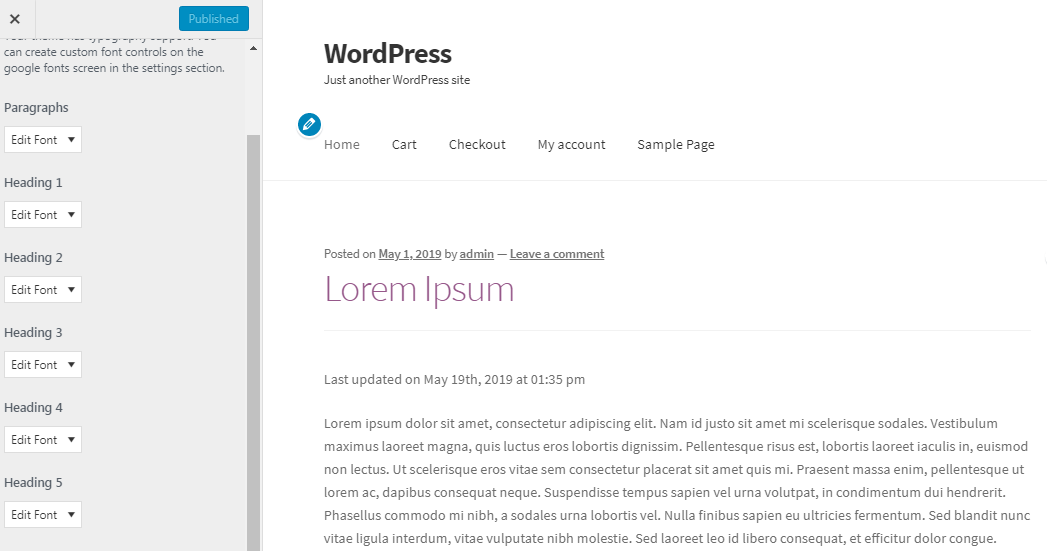Open the Lorem Ipsum post title

click(419, 289)
